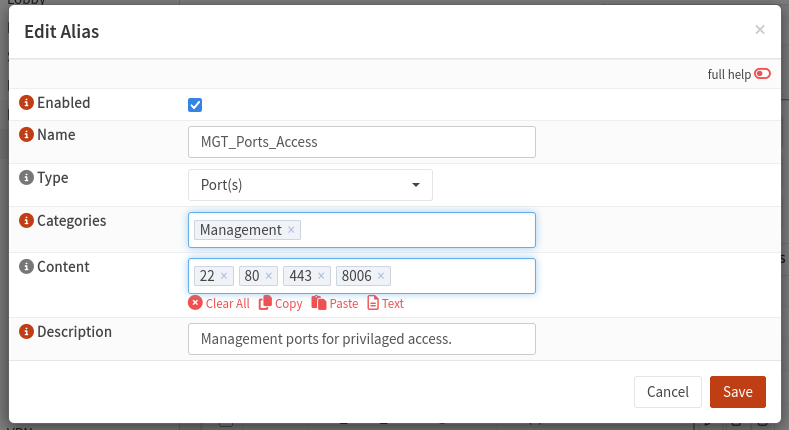
Task: Click the Management tag text
Action: [x=241, y=230]
